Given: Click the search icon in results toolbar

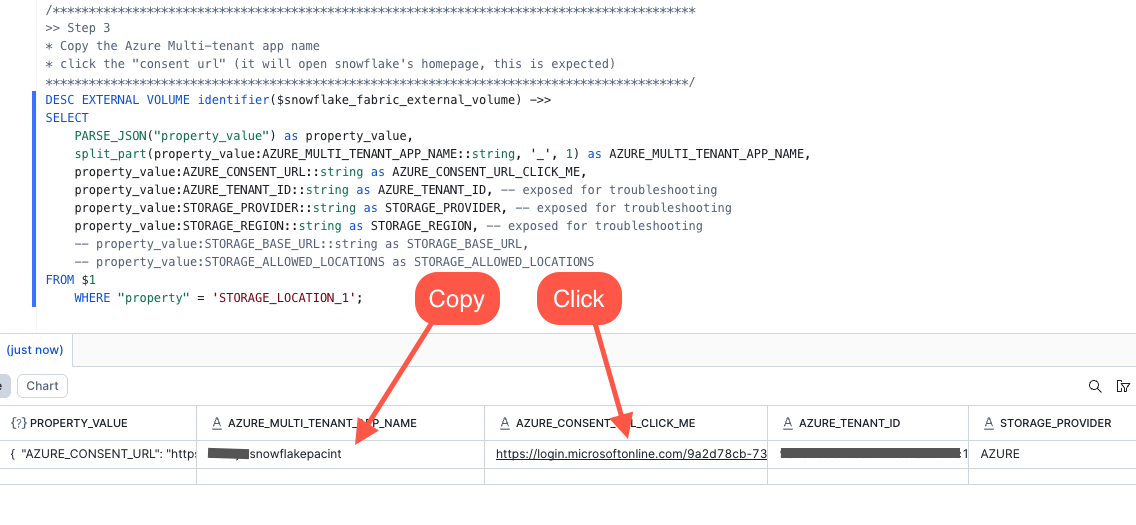Looking at the screenshot, I should coord(1095,386).
